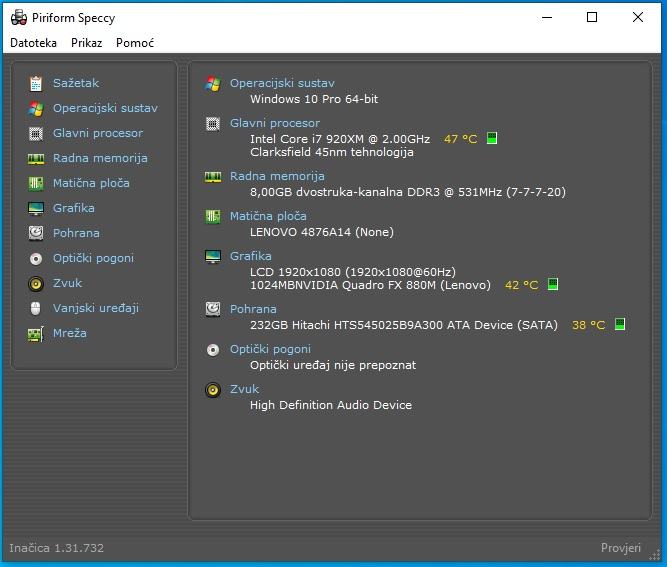The image size is (667, 567).
Task: Click the Optički pogoni disc icon in sidebar
Action: click(x=36, y=258)
